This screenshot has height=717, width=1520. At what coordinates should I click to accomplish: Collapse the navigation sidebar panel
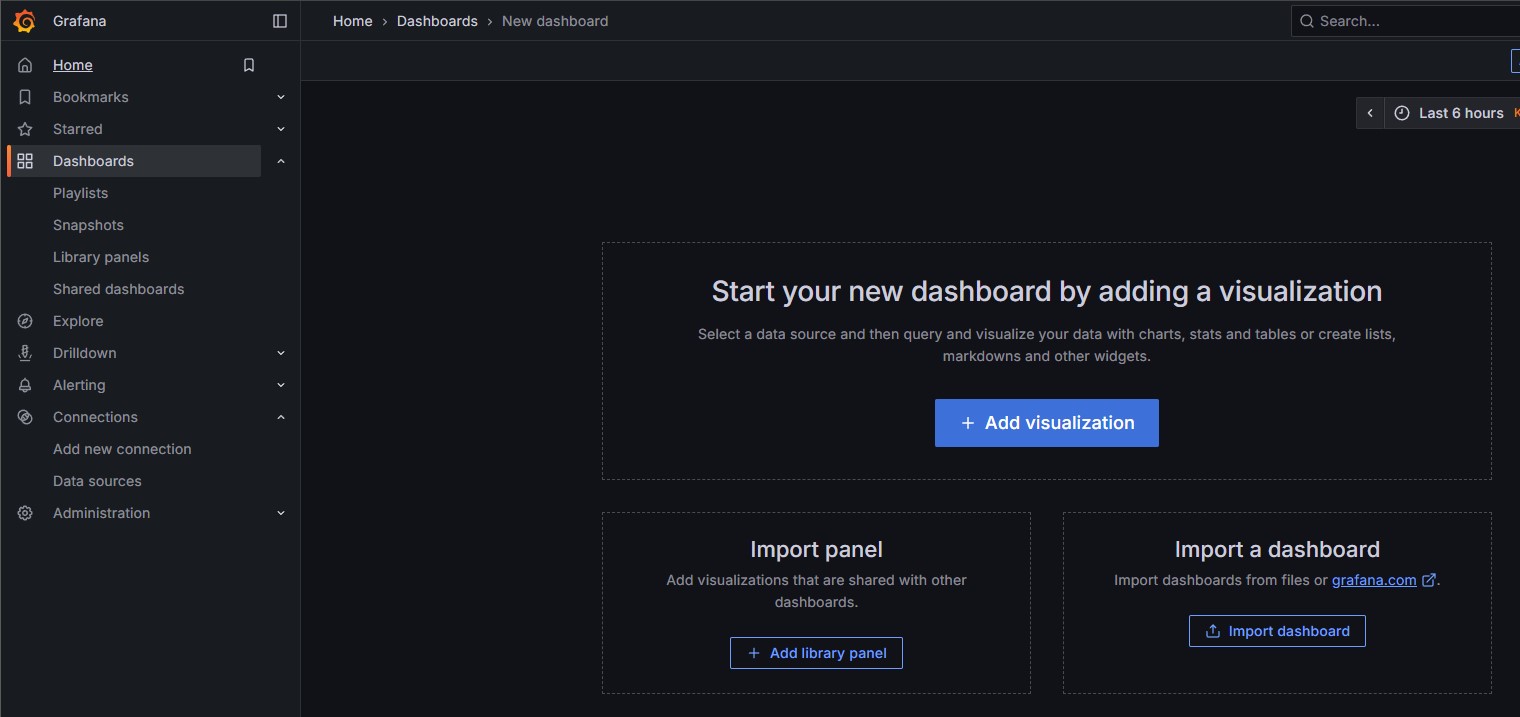tap(279, 20)
